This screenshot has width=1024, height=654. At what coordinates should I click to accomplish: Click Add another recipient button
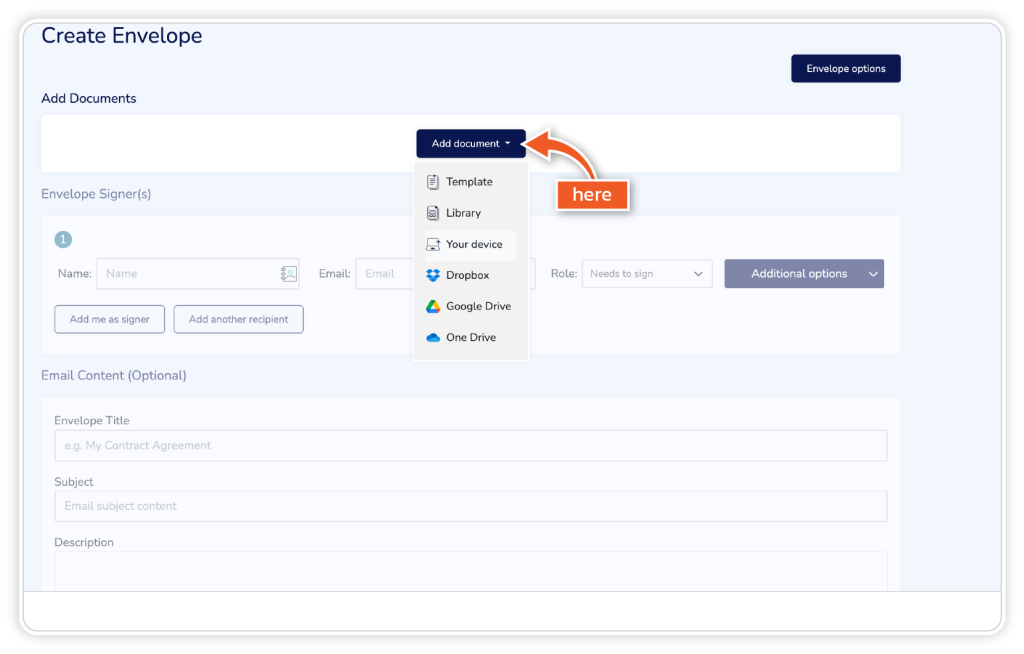pyautogui.click(x=238, y=320)
